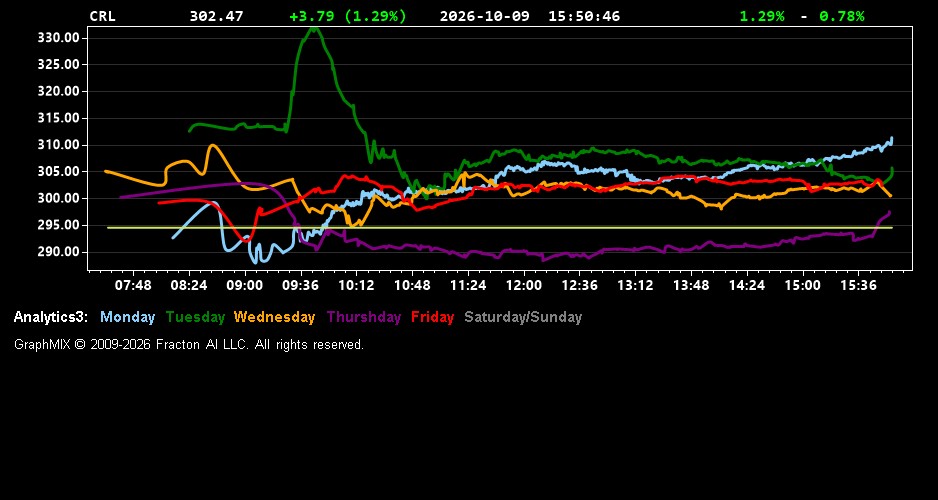Click the 12:00 time axis label
The height and width of the screenshot is (500, 938).
(x=523, y=286)
